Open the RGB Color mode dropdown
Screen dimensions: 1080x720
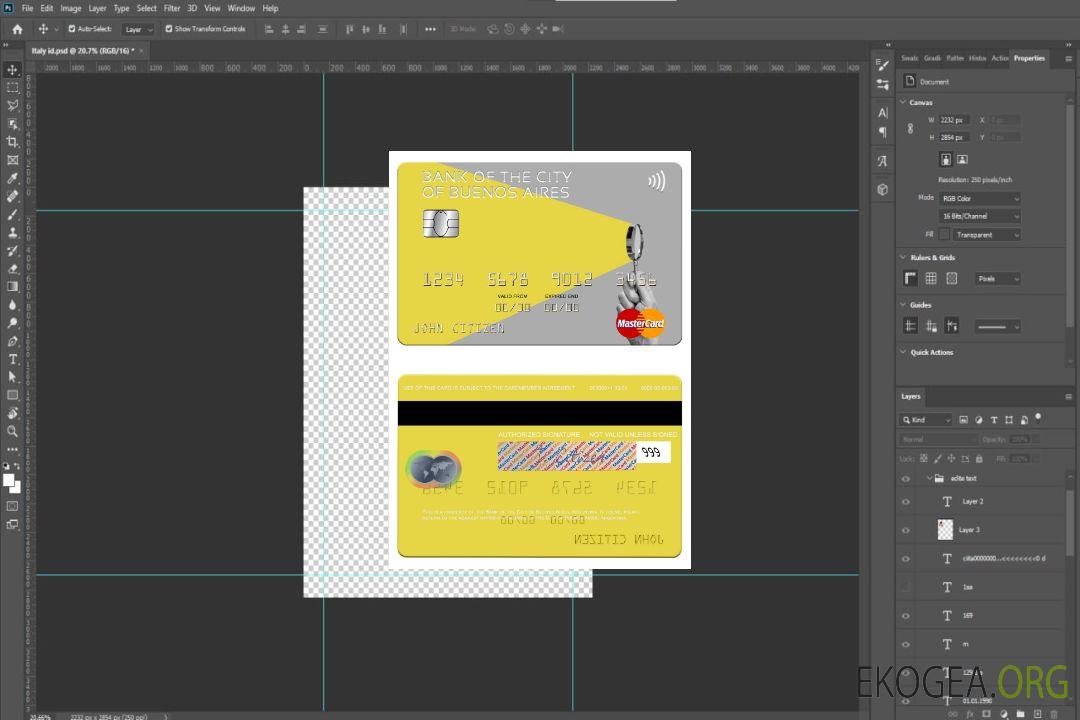coord(980,198)
